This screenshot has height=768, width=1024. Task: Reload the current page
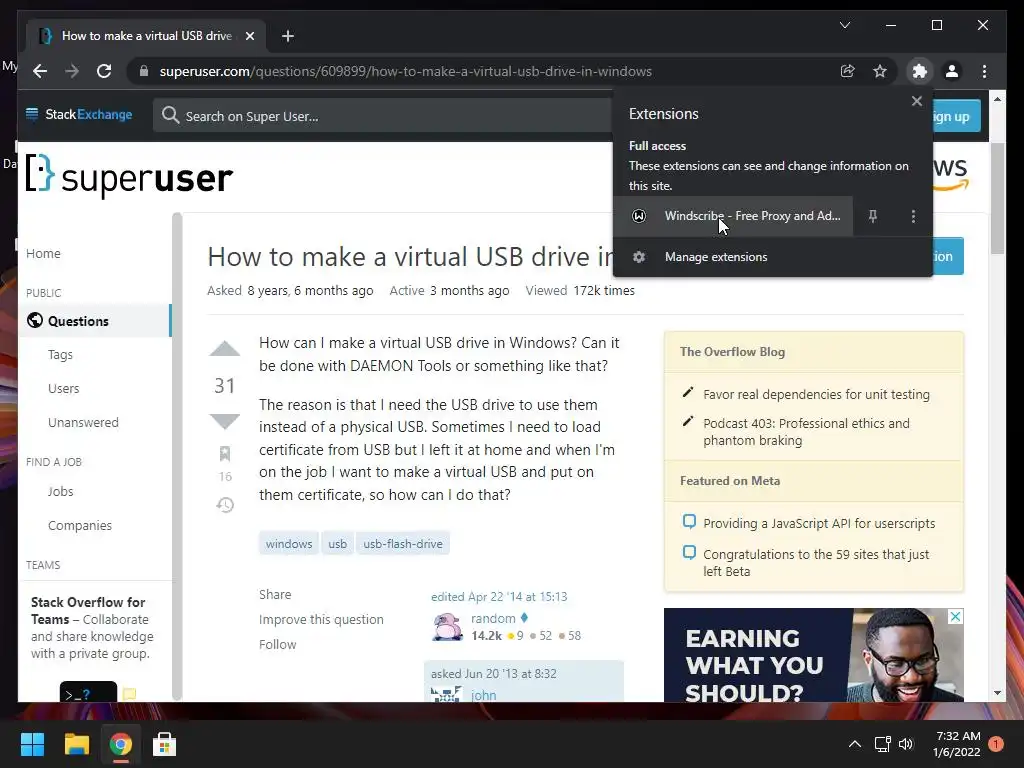coord(104,71)
